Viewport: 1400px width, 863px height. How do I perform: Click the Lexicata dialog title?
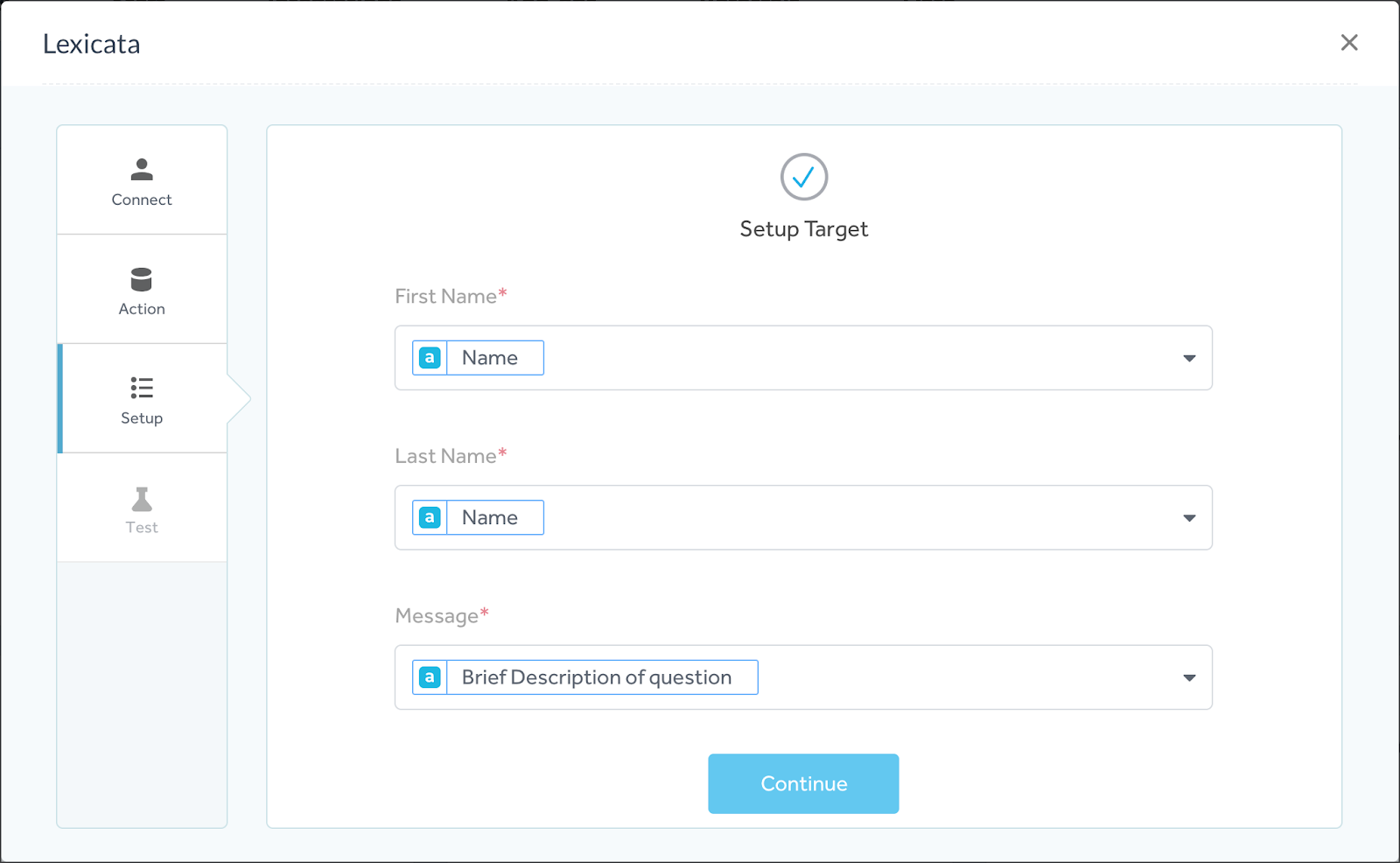(x=92, y=44)
